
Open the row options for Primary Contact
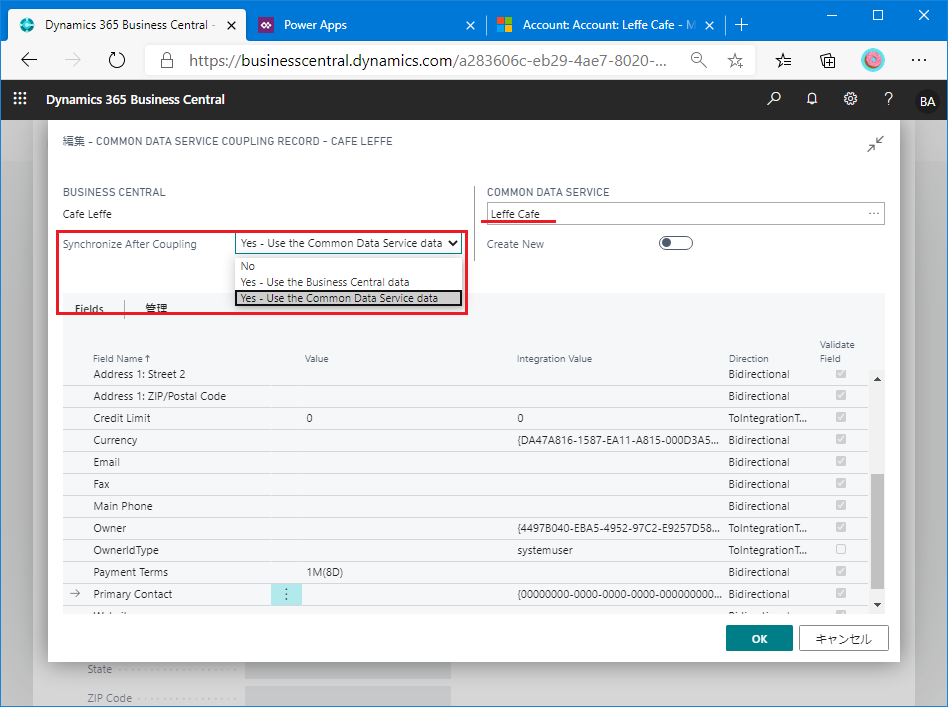(x=286, y=595)
